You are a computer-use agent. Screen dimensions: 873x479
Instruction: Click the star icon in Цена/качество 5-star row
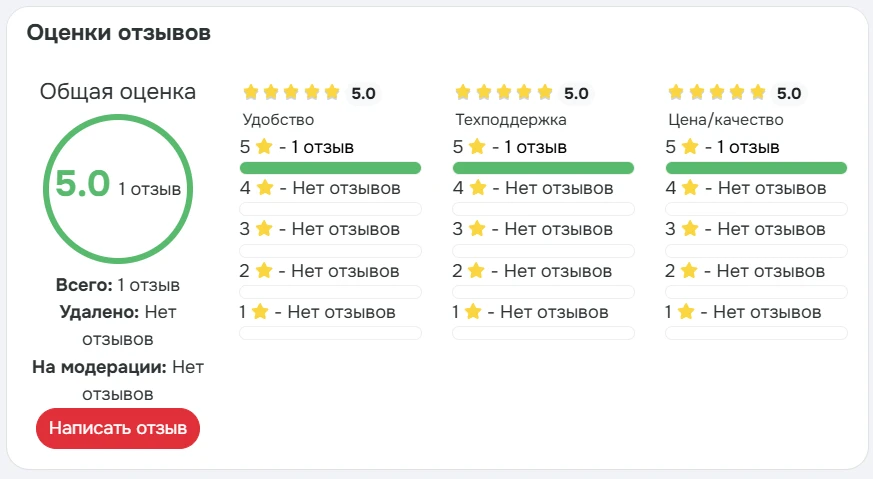pyautogui.click(x=689, y=147)
